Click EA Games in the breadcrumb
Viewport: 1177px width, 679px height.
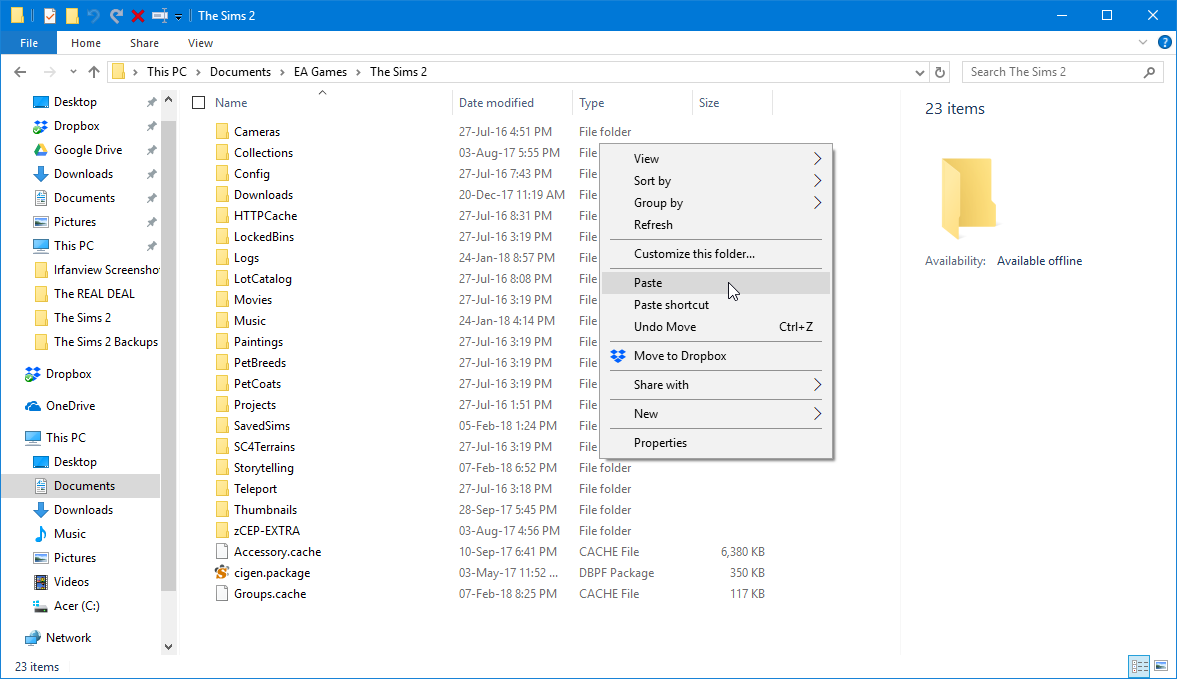pos(321,72)
